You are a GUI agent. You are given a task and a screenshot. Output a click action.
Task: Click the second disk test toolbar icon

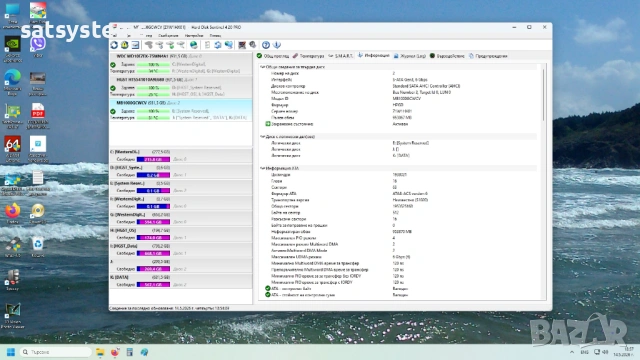click(159, 45)
